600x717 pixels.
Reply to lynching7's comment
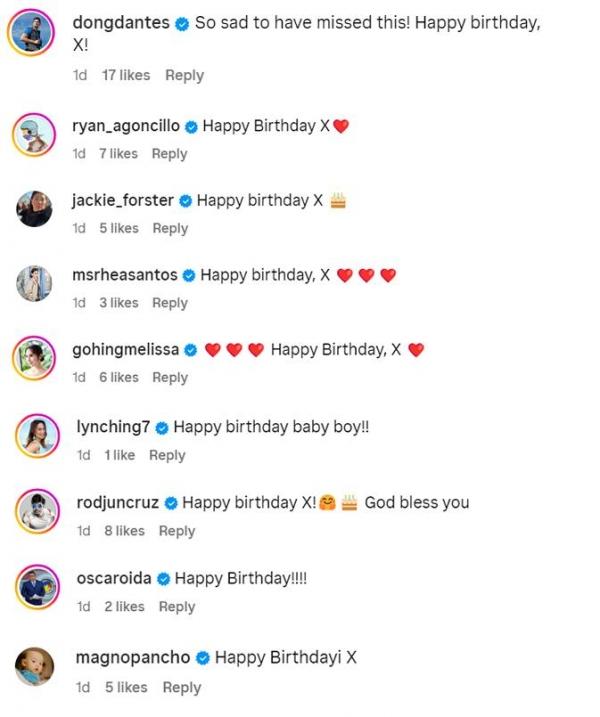pyautogui.click(x=167, y=455)
